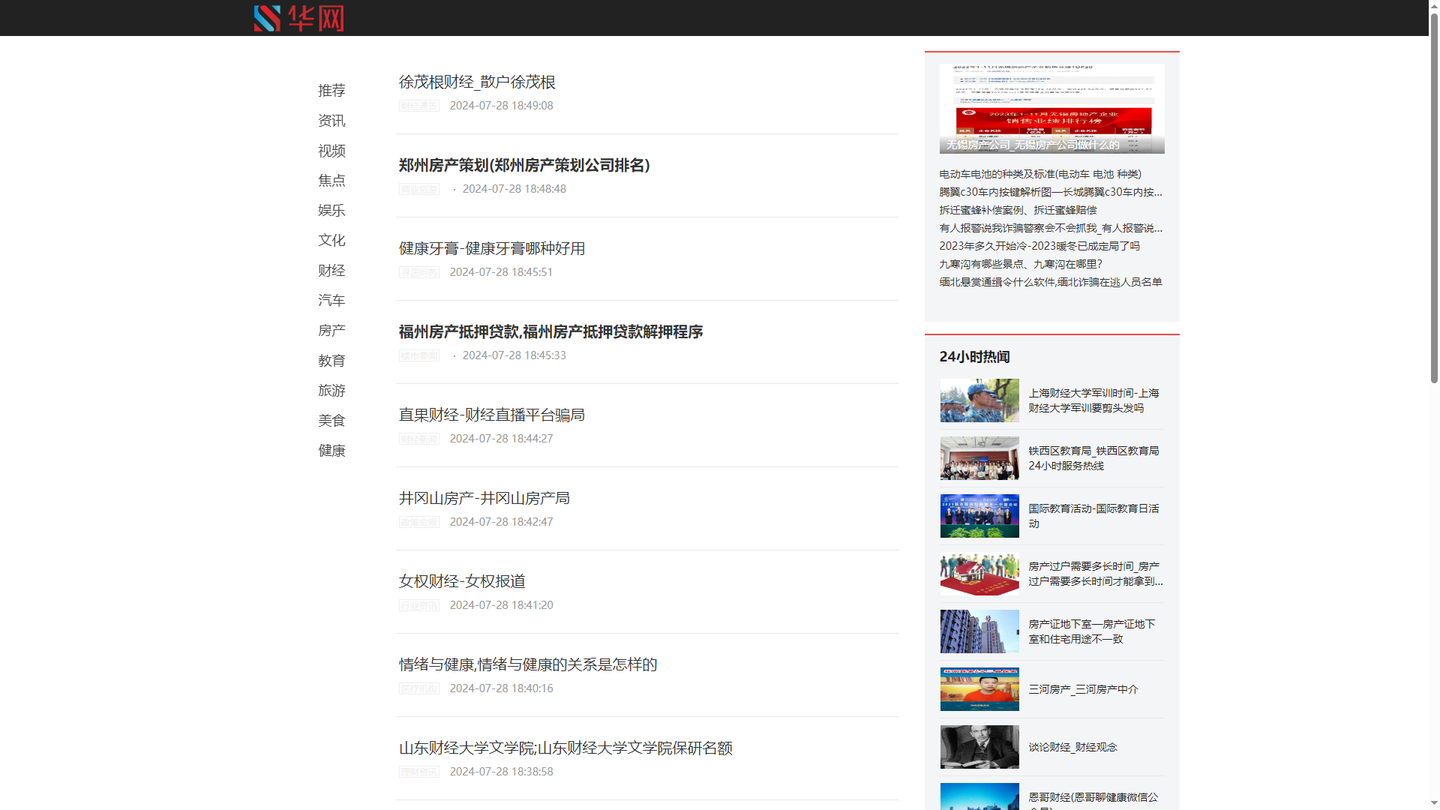Click 理财资讯 tag under 山东财经大学 article
Image resolution: width=1440 pixels, height=810 pixels.
[x=419, y=771]
